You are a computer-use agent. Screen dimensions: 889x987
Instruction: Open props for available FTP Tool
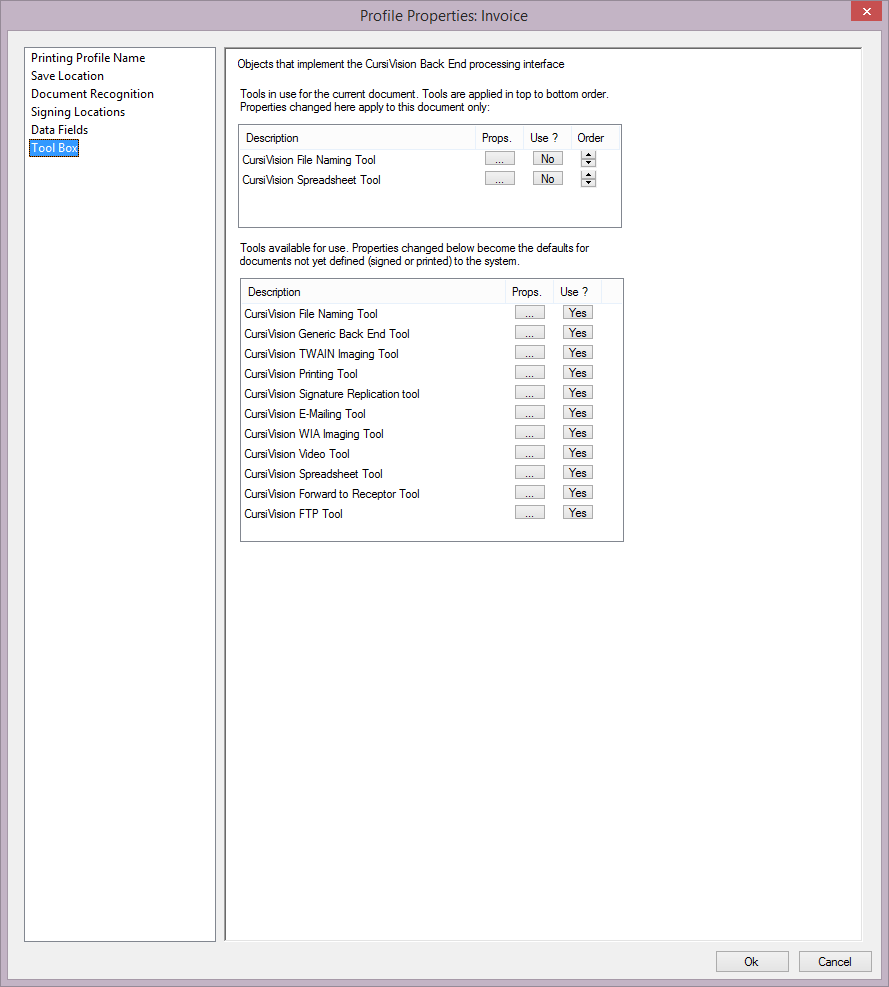pos(529,513)
